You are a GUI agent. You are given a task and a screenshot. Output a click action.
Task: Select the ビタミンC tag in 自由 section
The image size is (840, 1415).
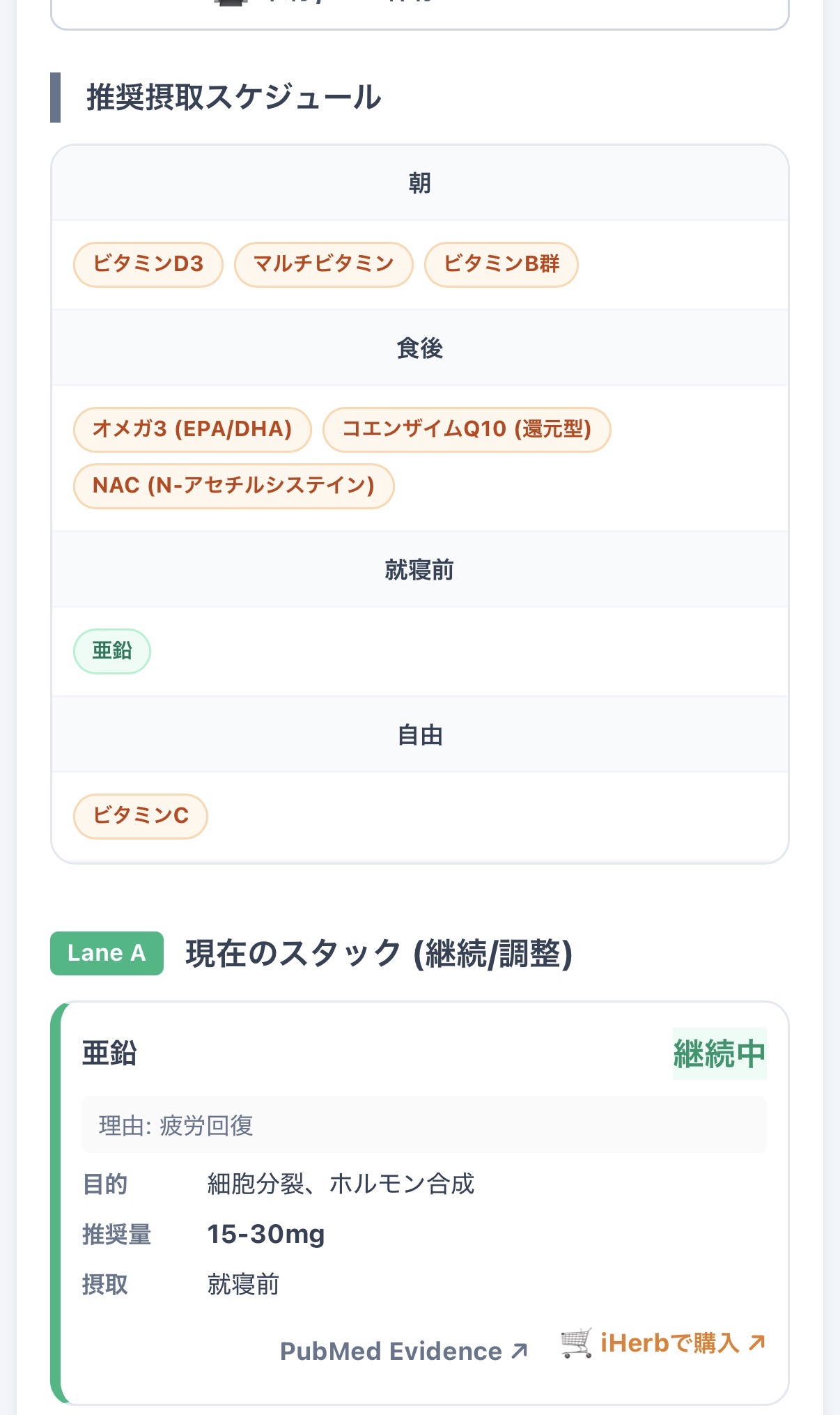[139, 817]
